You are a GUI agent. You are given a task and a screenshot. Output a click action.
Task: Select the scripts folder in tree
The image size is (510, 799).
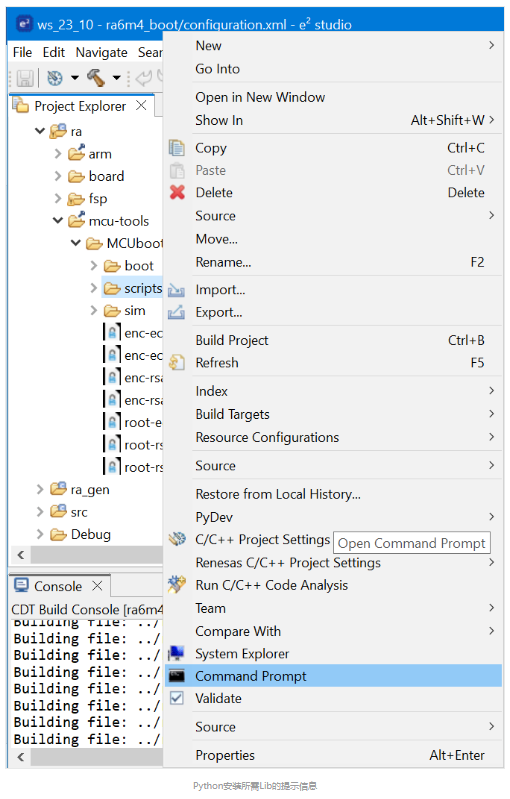(132, 288)
